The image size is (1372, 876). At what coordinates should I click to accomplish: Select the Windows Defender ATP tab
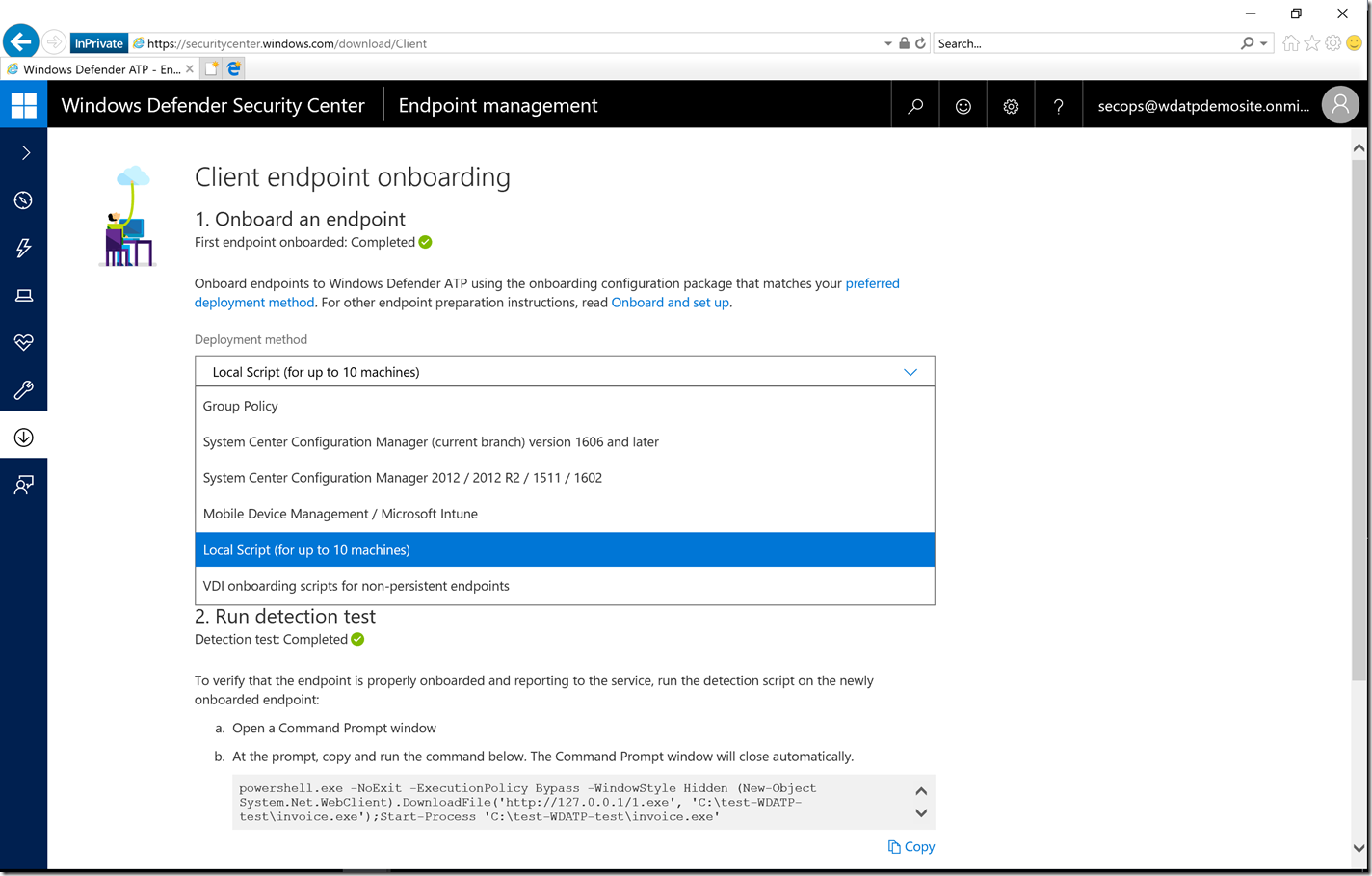point(100,69)
